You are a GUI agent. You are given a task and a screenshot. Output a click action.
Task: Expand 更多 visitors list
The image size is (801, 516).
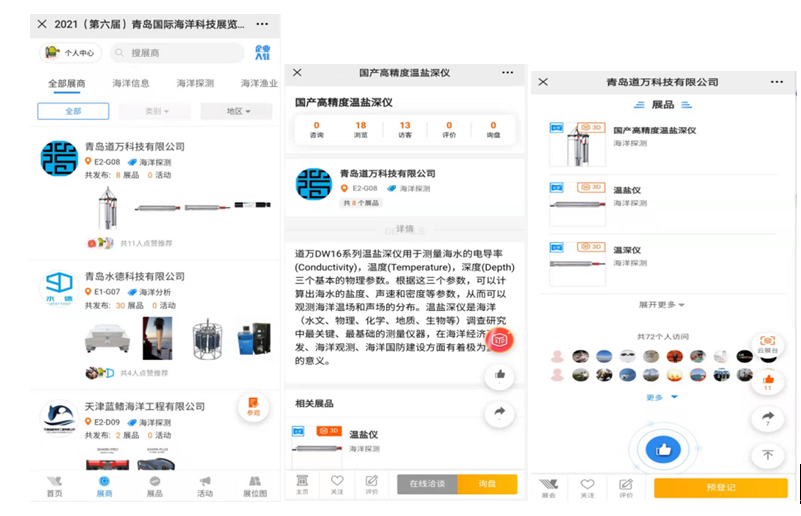662,397
